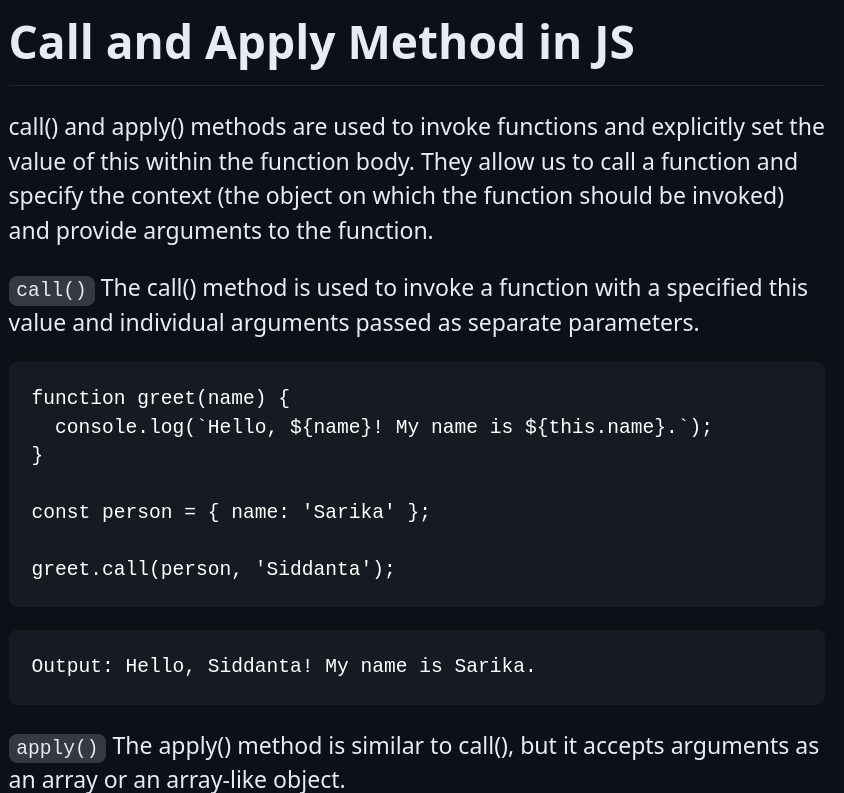Click the sentence 'The call() method is used to invoke'
Image resolution: width=844 pixels, height=793 pixels.
click(x=408, y=306)
